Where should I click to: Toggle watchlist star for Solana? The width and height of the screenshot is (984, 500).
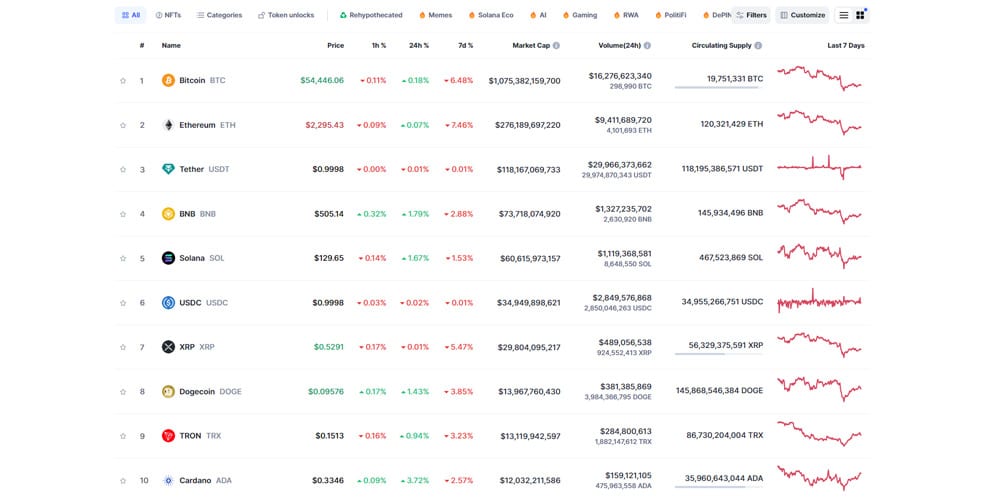pyautogui.click(x=123, y=258)
